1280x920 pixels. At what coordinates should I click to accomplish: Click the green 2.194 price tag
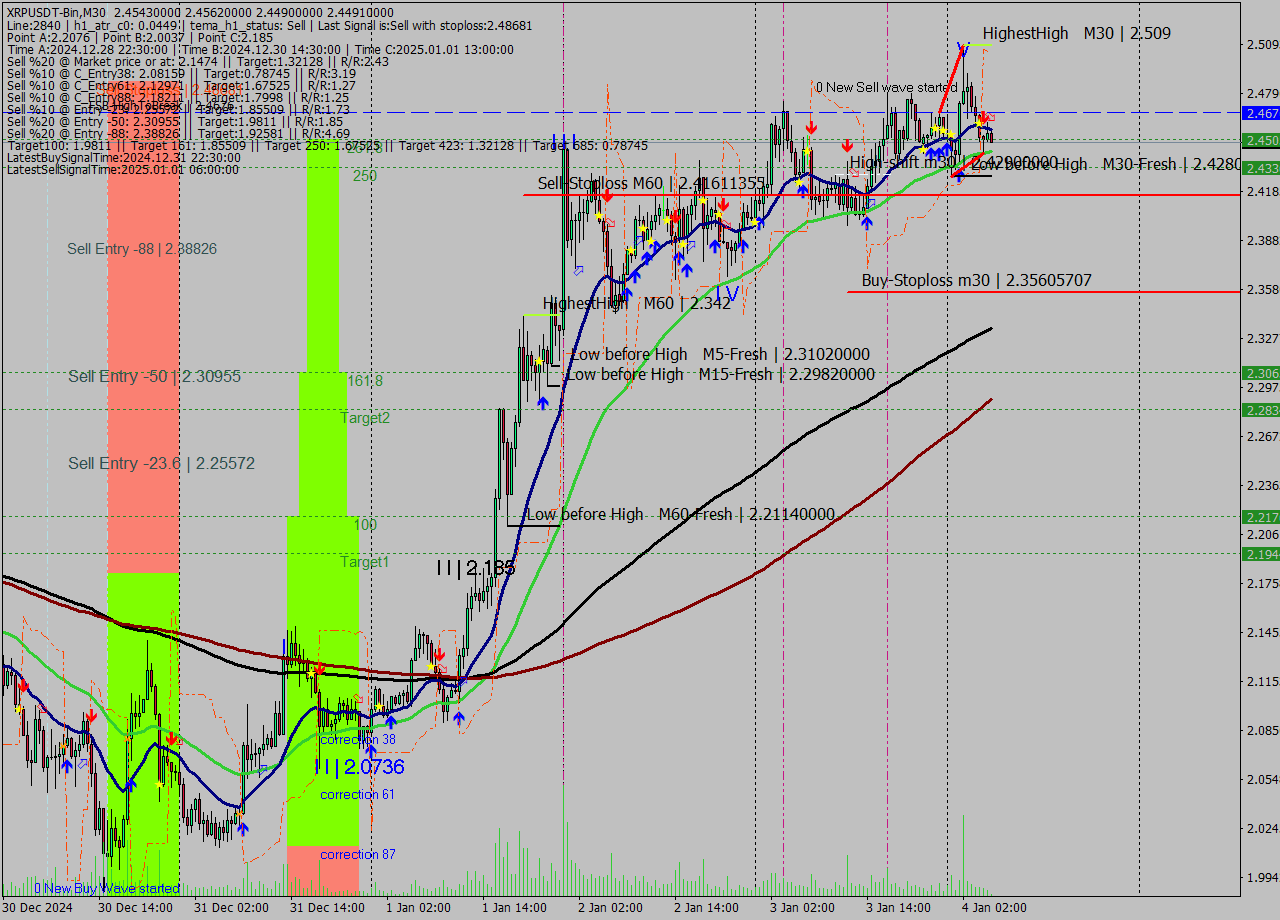point(1260,554)
